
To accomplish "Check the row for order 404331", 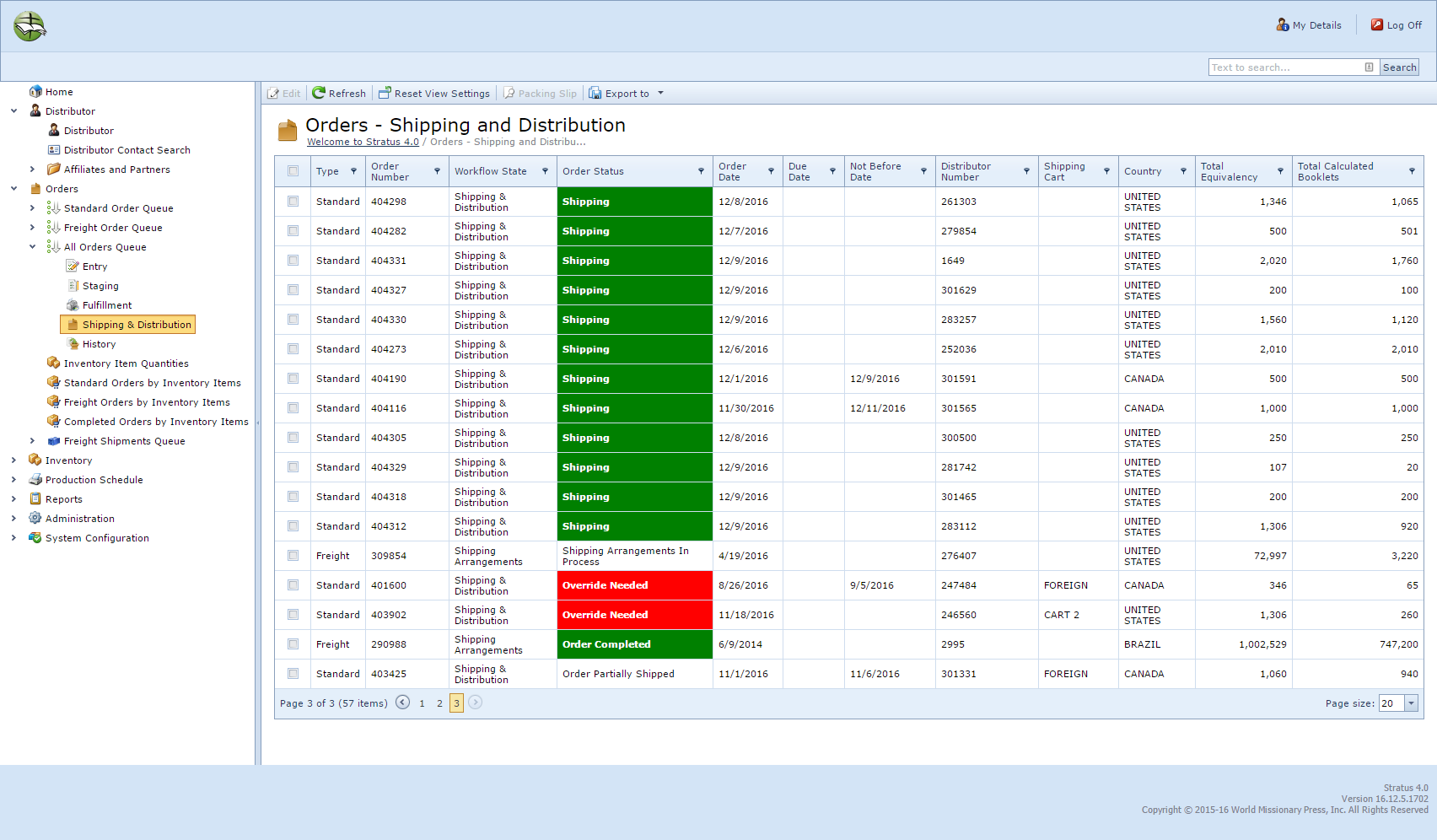I will [x=293, y=260].
